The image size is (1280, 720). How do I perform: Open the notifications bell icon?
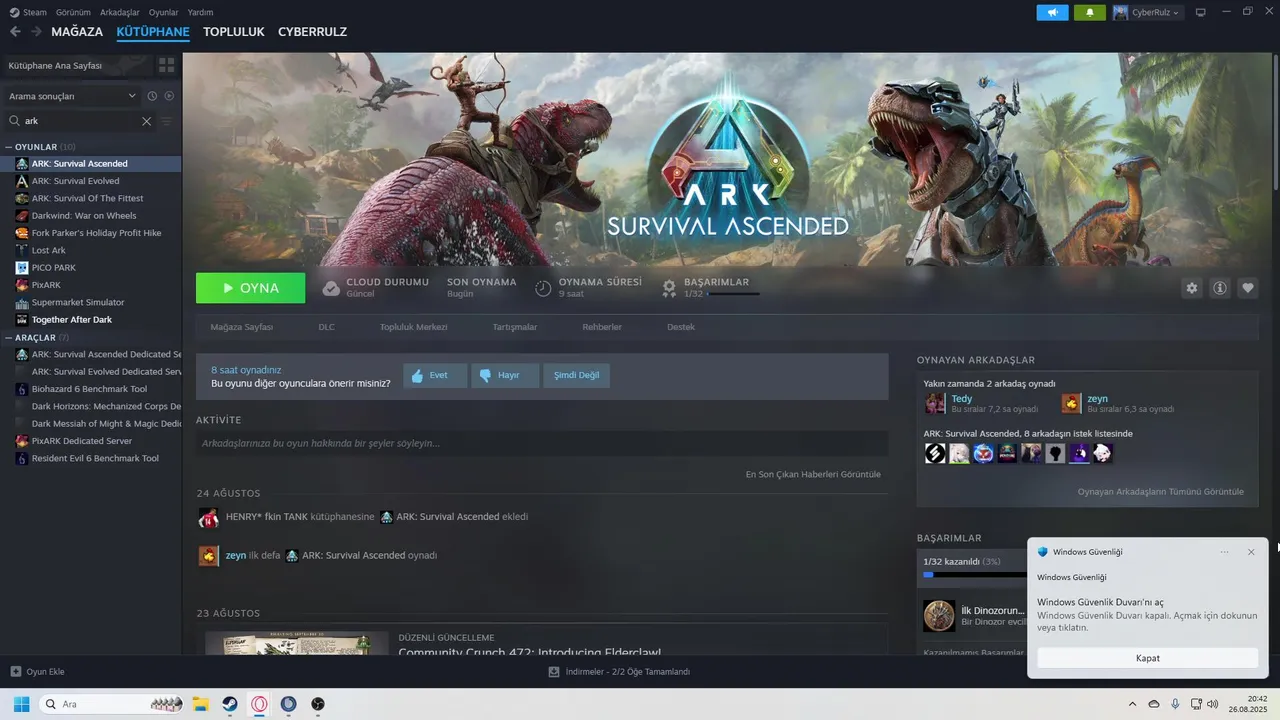pos(1090,12)
